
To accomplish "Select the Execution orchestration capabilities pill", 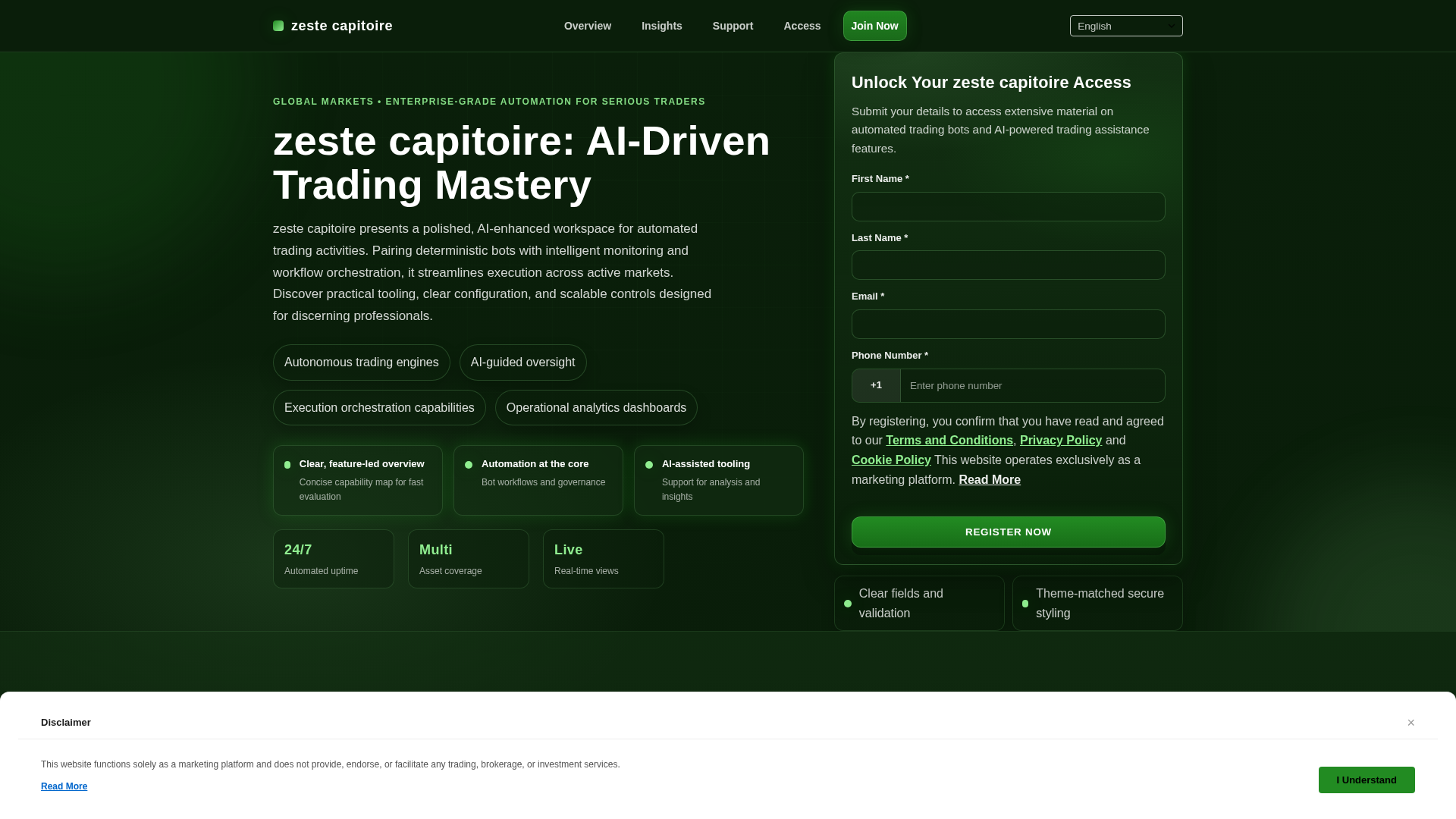I will [x=379, y=408].
